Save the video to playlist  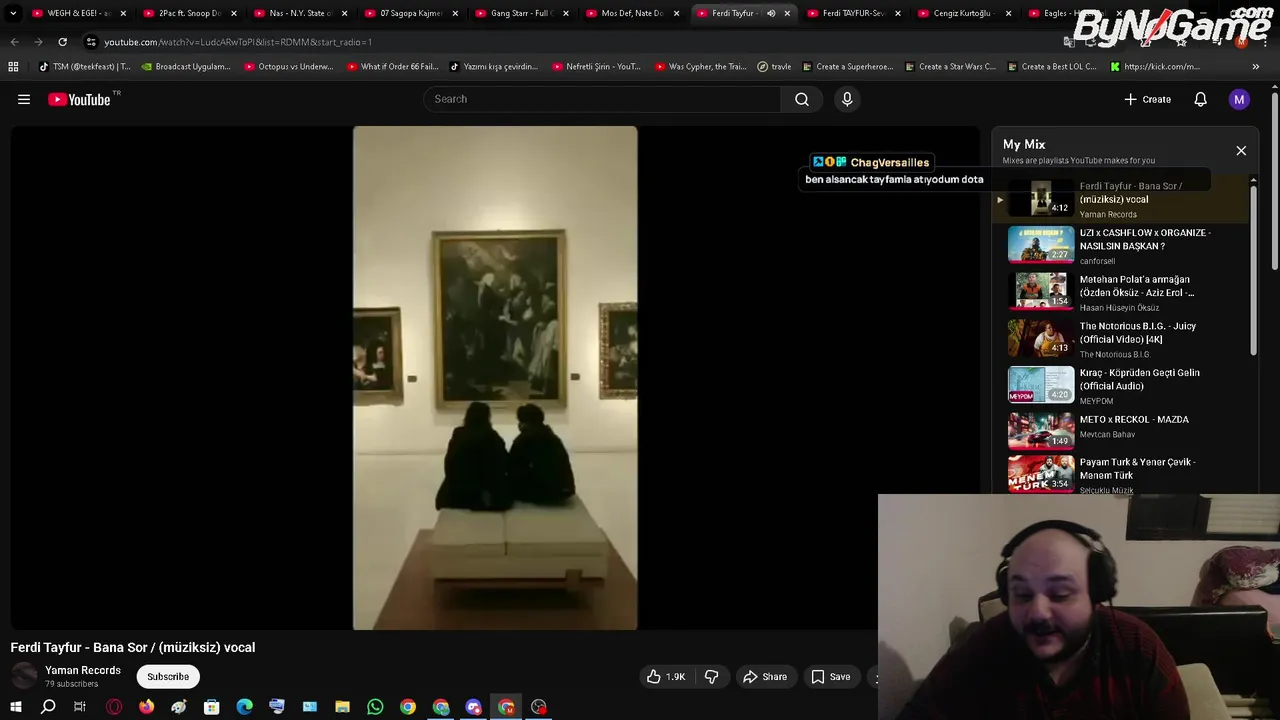coord(830,677)
